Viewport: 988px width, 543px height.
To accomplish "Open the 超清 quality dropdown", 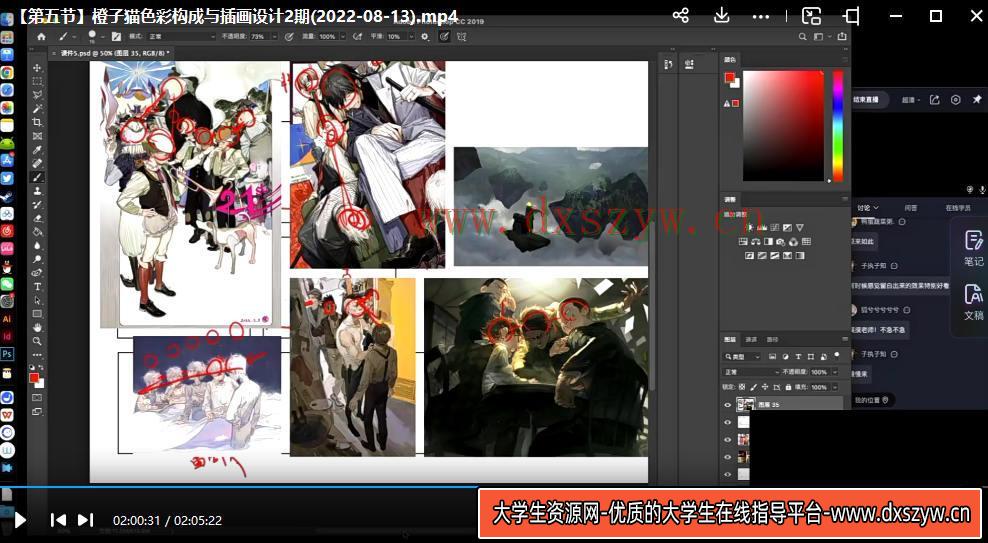I will tap(911, 100).
